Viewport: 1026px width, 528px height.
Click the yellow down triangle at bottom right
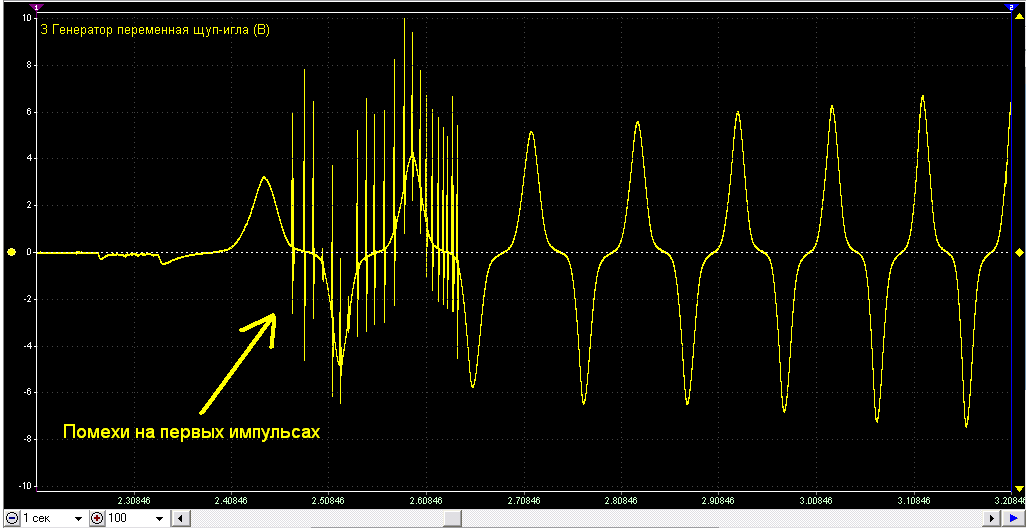click(1019, 488)
